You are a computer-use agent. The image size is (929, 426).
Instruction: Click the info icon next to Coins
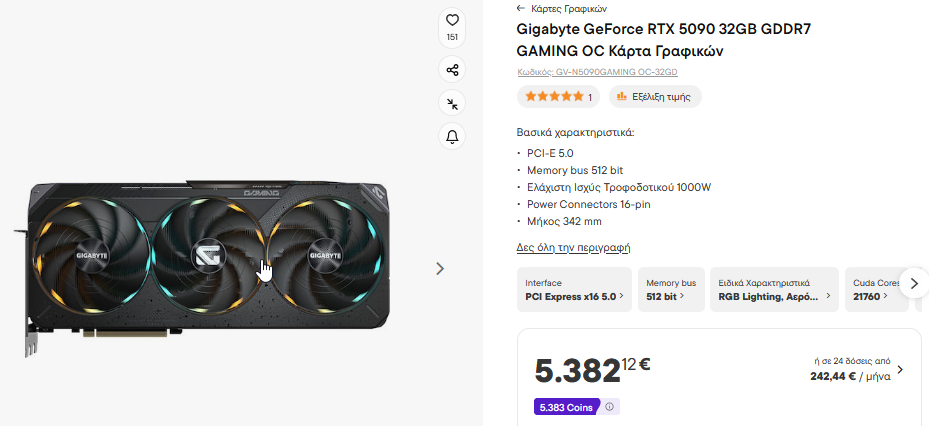(x=610, y=407)
